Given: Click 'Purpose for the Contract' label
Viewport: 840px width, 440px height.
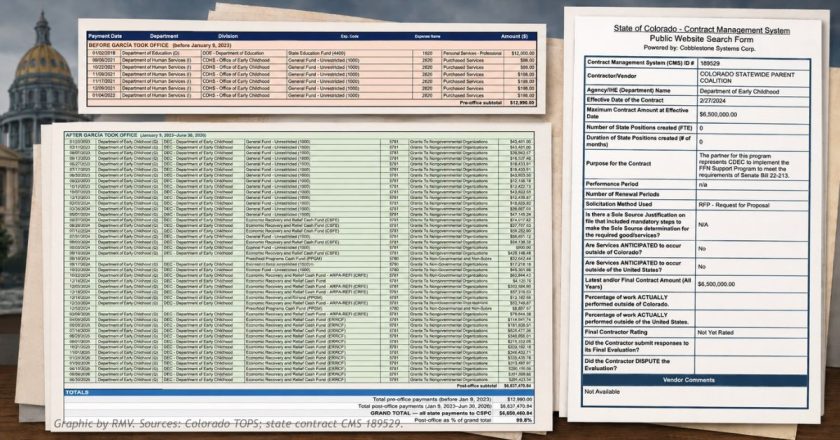Looking at the screenshot, I should click(618, 163).
